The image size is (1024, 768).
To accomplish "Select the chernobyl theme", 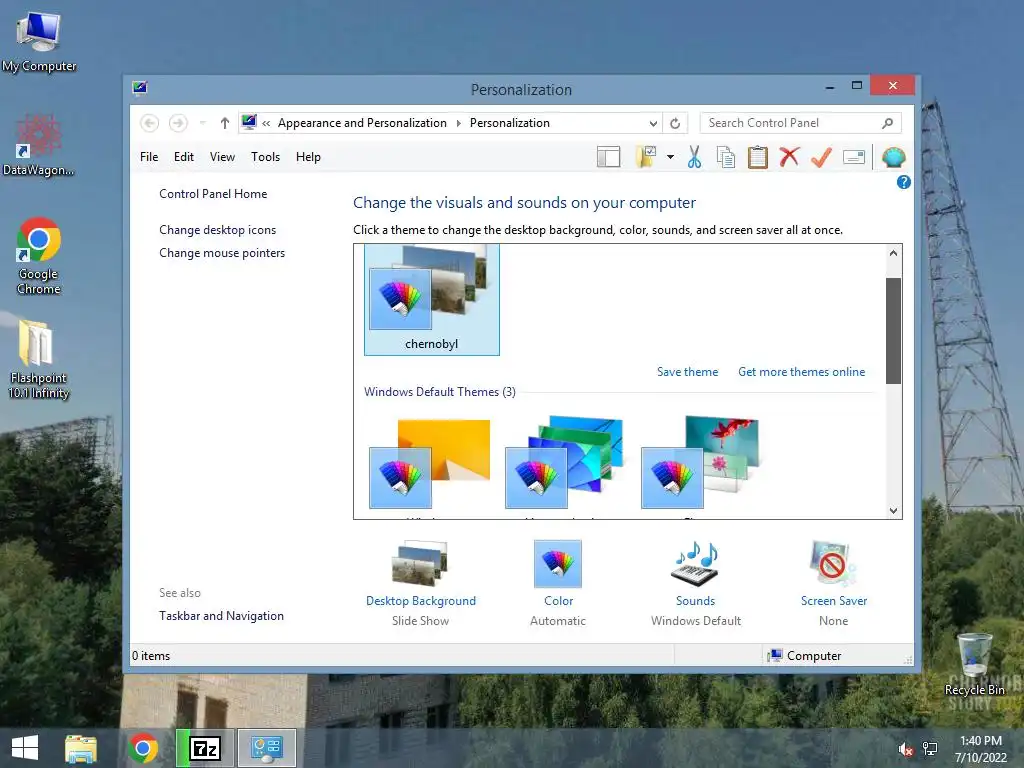I will click(432, 300).
